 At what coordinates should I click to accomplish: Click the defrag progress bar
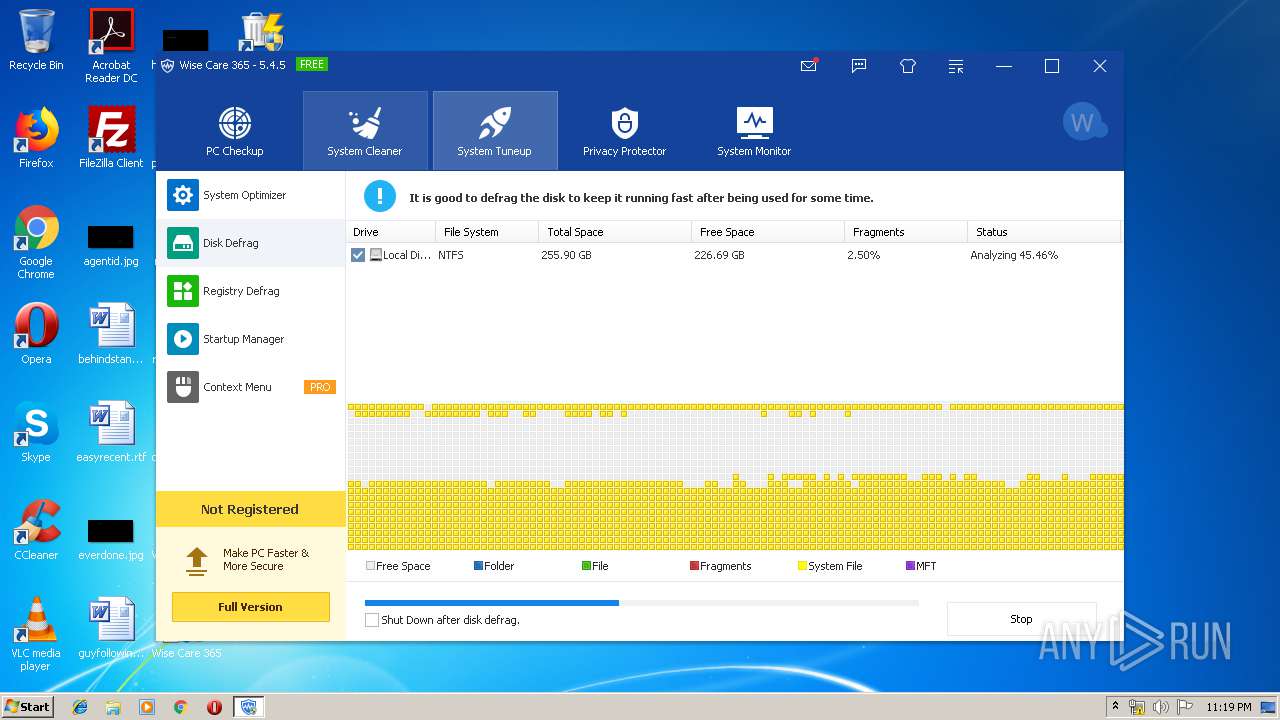(x=641, y=603)
